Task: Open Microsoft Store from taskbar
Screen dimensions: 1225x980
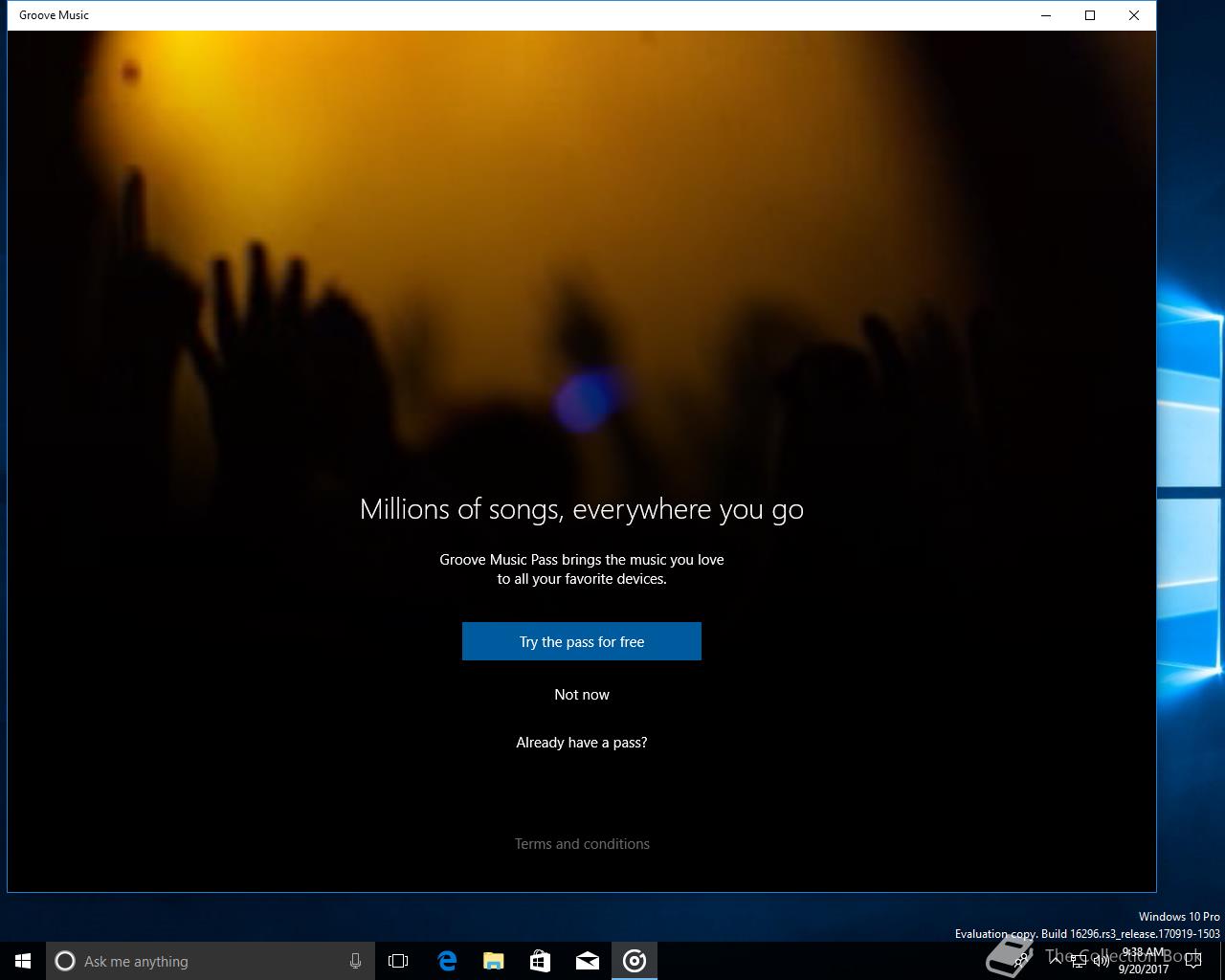Action: pos(541,961)
